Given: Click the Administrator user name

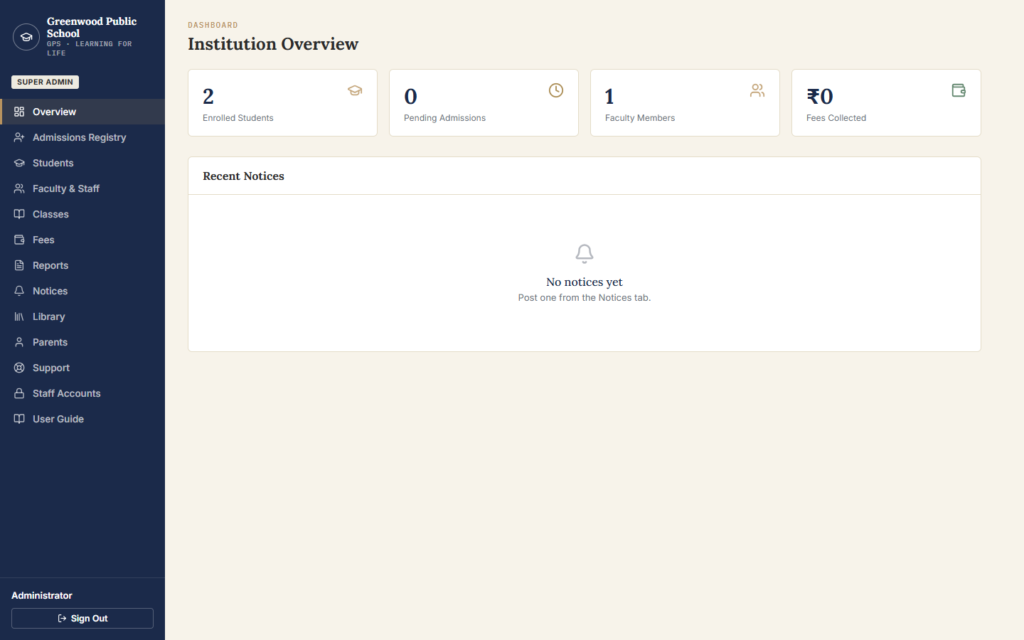Looking at the screenshot, I should click(42, 595).
